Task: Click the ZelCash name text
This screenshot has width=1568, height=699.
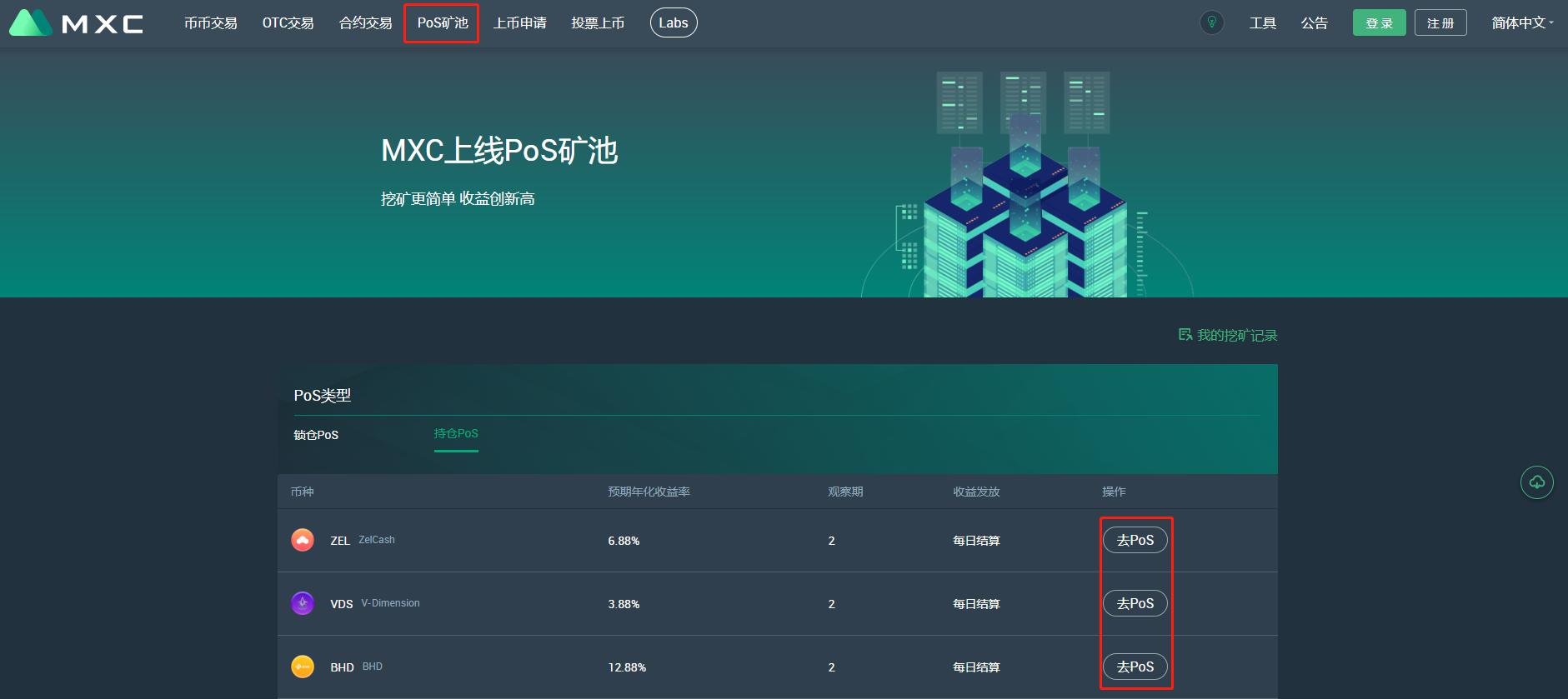Action: pos(377,540)
